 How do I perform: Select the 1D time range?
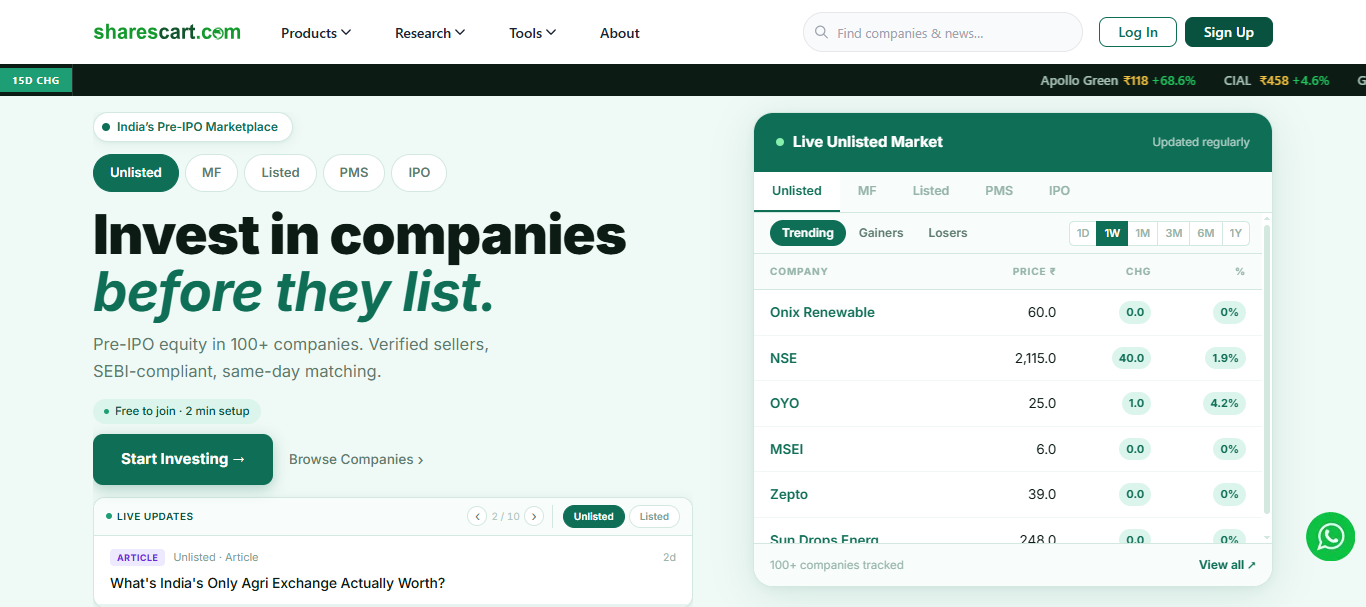(x=1082, y=233)
